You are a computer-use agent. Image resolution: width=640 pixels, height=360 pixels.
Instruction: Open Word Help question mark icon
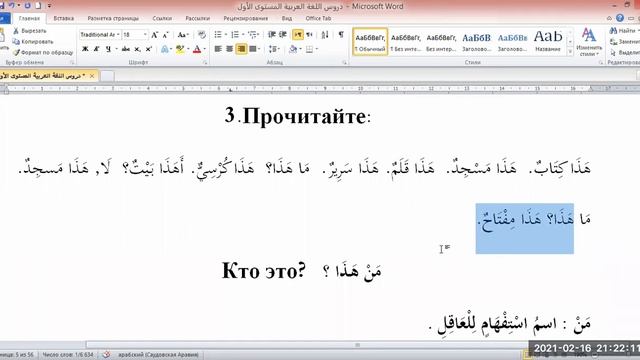click(620, 18)
